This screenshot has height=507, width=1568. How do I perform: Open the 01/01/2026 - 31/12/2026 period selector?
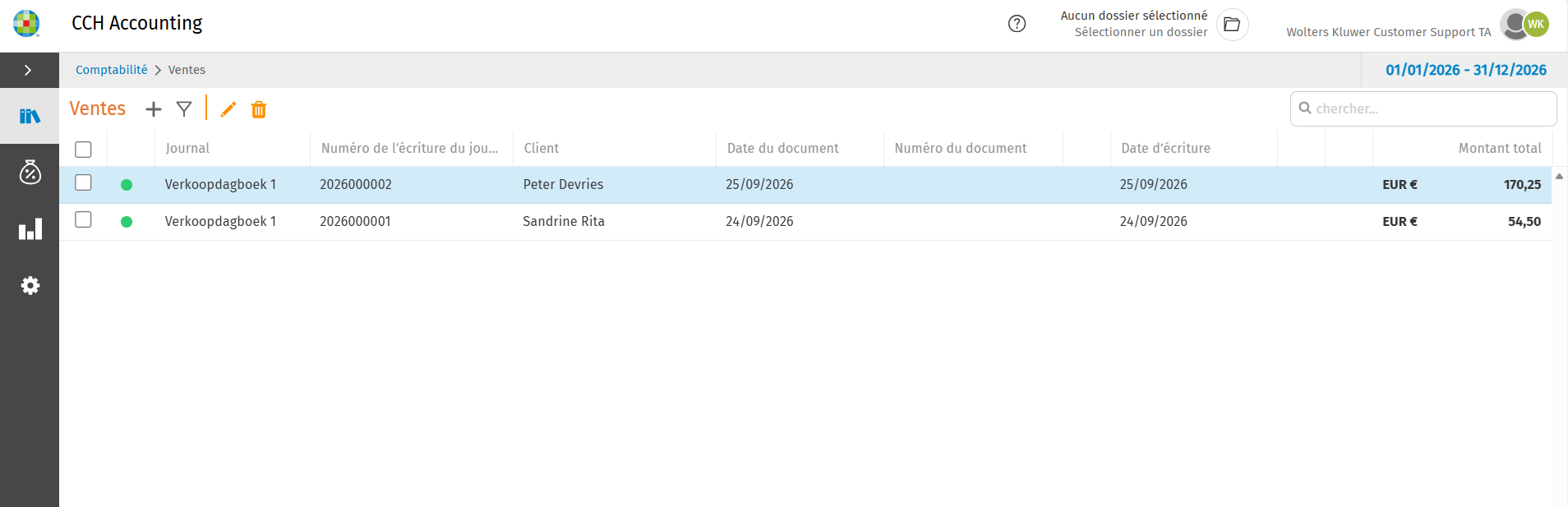1466,70
